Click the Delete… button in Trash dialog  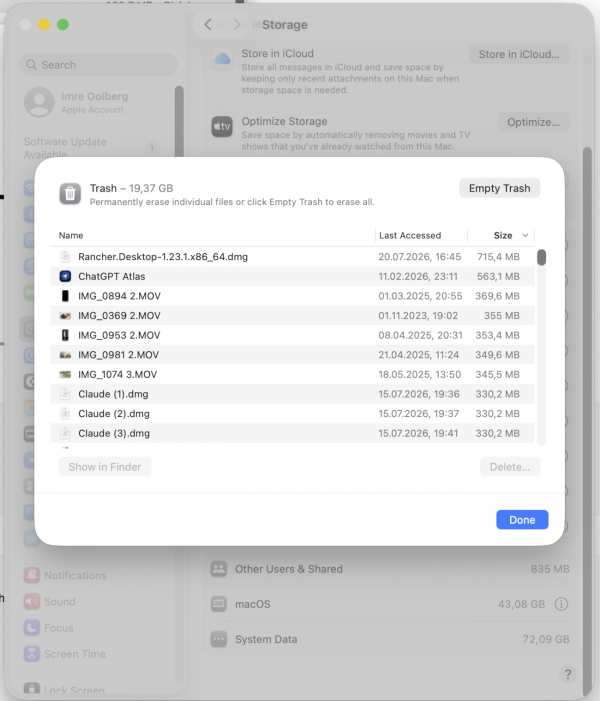click(510, 467)
